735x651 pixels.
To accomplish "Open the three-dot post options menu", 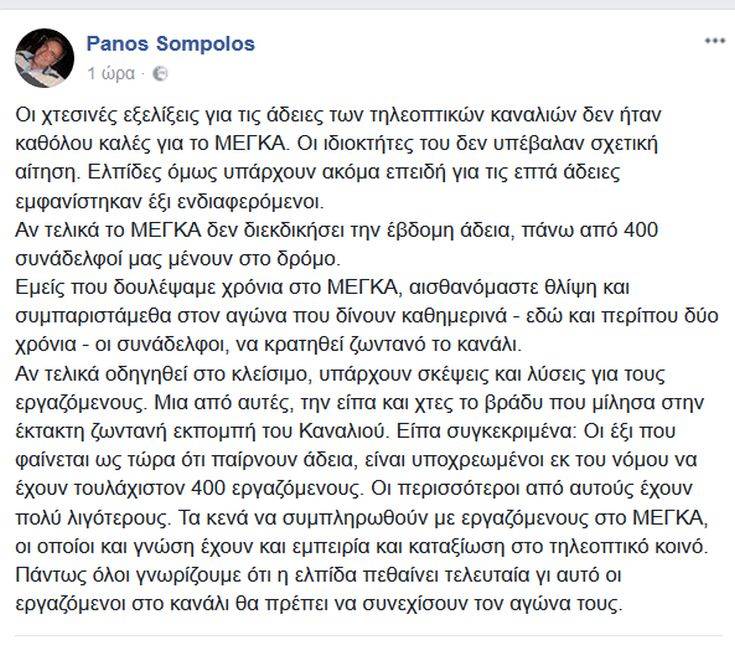I will pos(713,41).
